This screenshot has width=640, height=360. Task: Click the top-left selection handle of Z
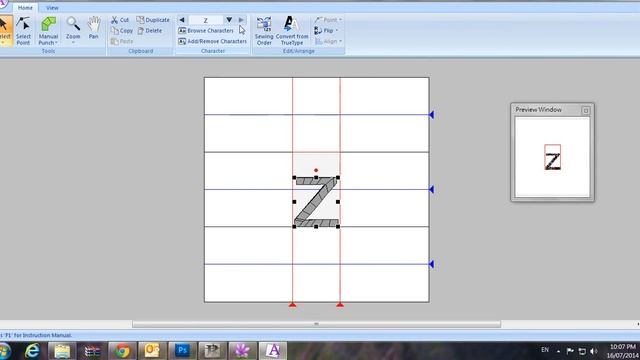point(294,178)
